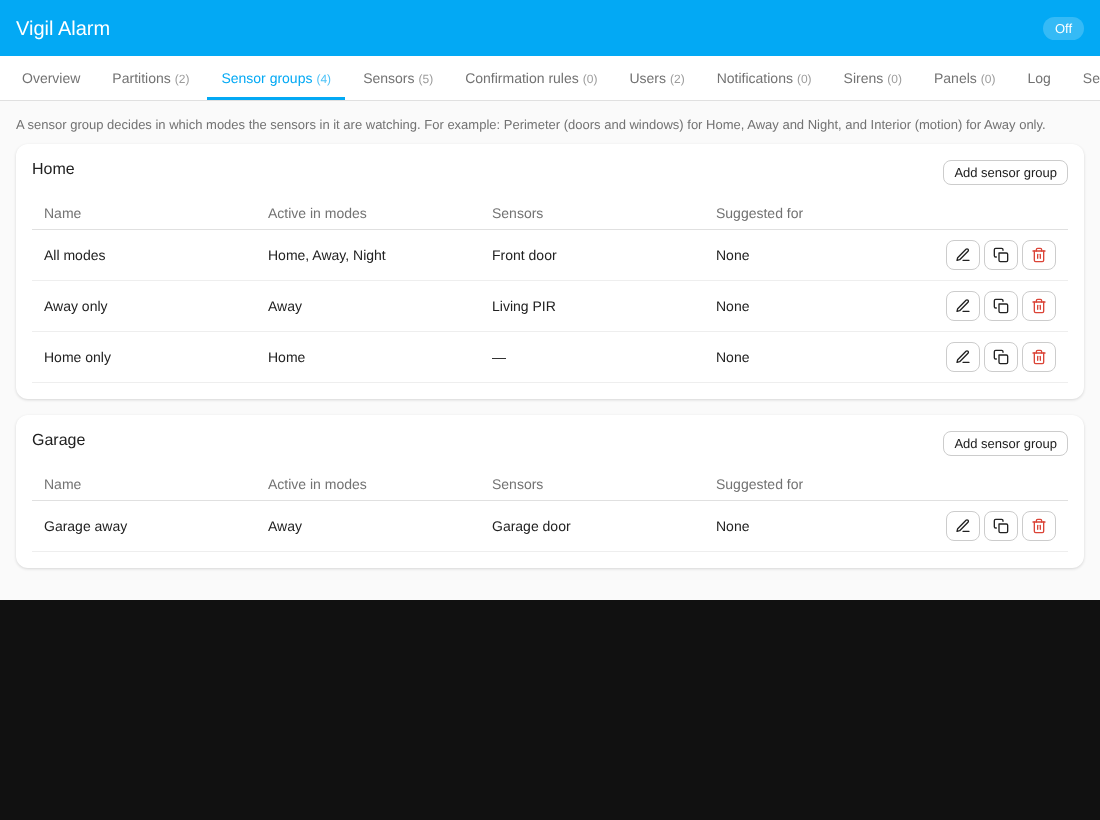Show the Sirens tab

(x=872, y=79)
